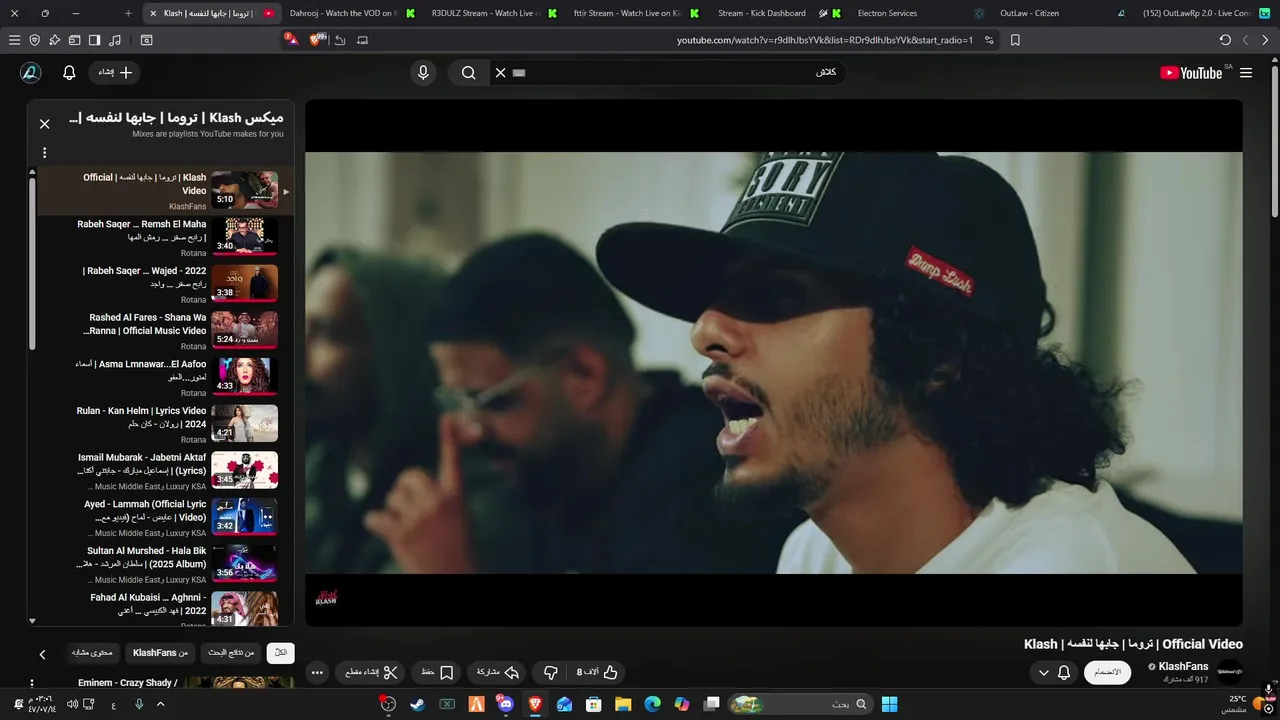Open YouTube notifications bell in header
This screenshot has width=1280, height=720.
click(69, 72)
